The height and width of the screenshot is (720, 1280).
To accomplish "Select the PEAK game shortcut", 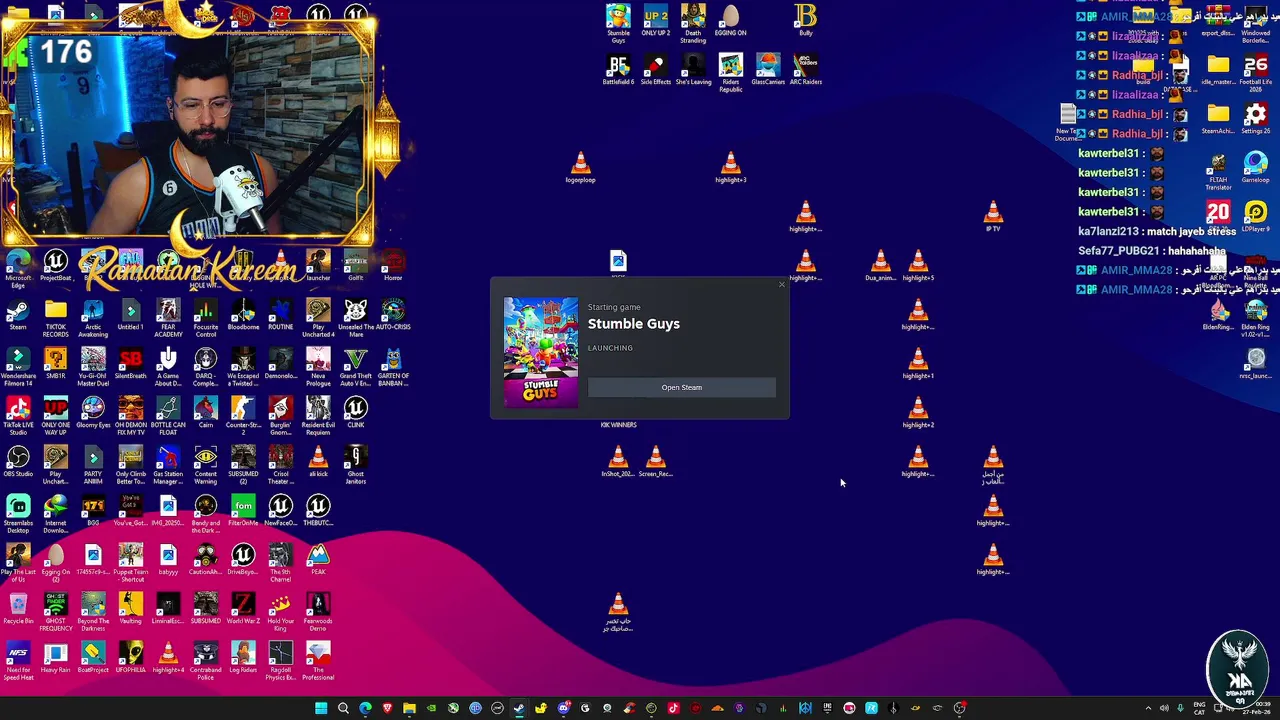I will (318, 559).
